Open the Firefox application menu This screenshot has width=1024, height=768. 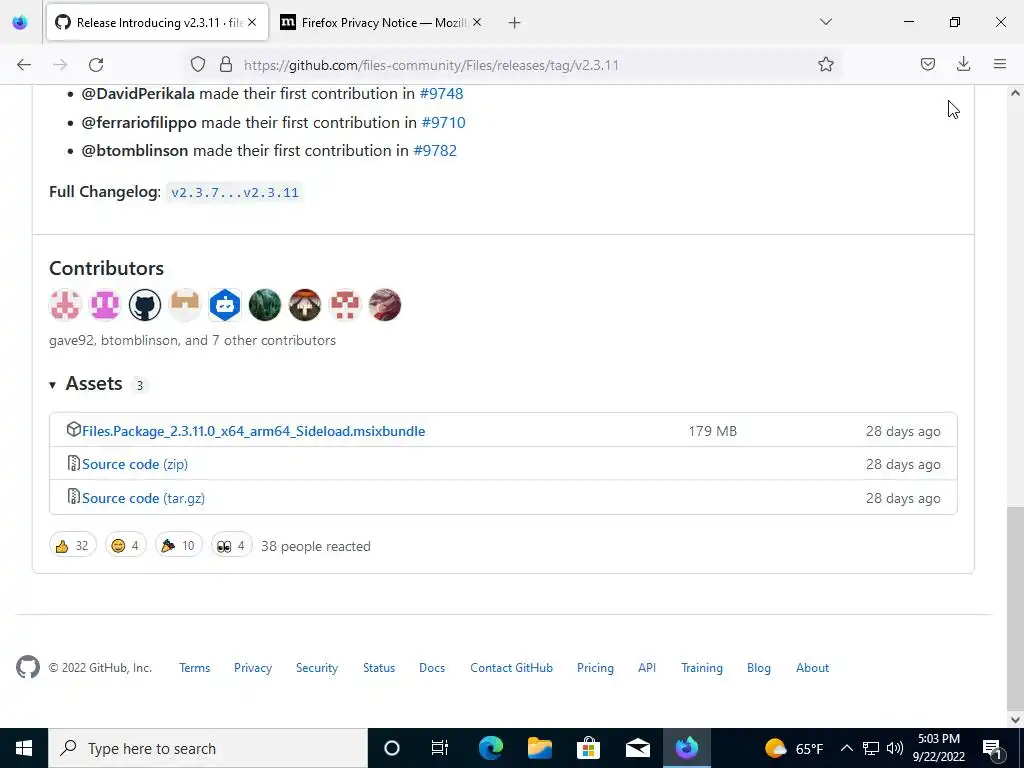pyautogui.click(x=1000, y=64)
